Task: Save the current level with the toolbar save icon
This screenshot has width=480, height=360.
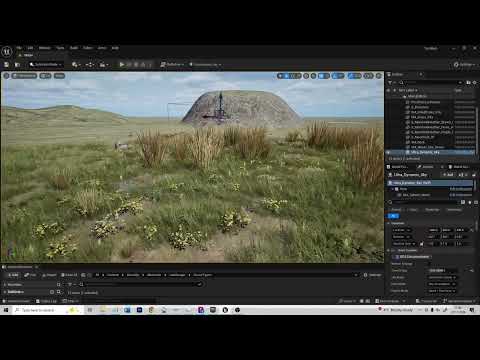Action: (x=7, y=65)
